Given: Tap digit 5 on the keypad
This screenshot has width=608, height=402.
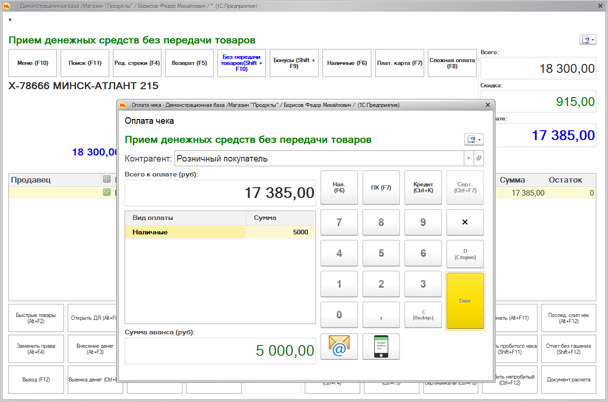Looking at the screenshot, I should tap(381, 254).
